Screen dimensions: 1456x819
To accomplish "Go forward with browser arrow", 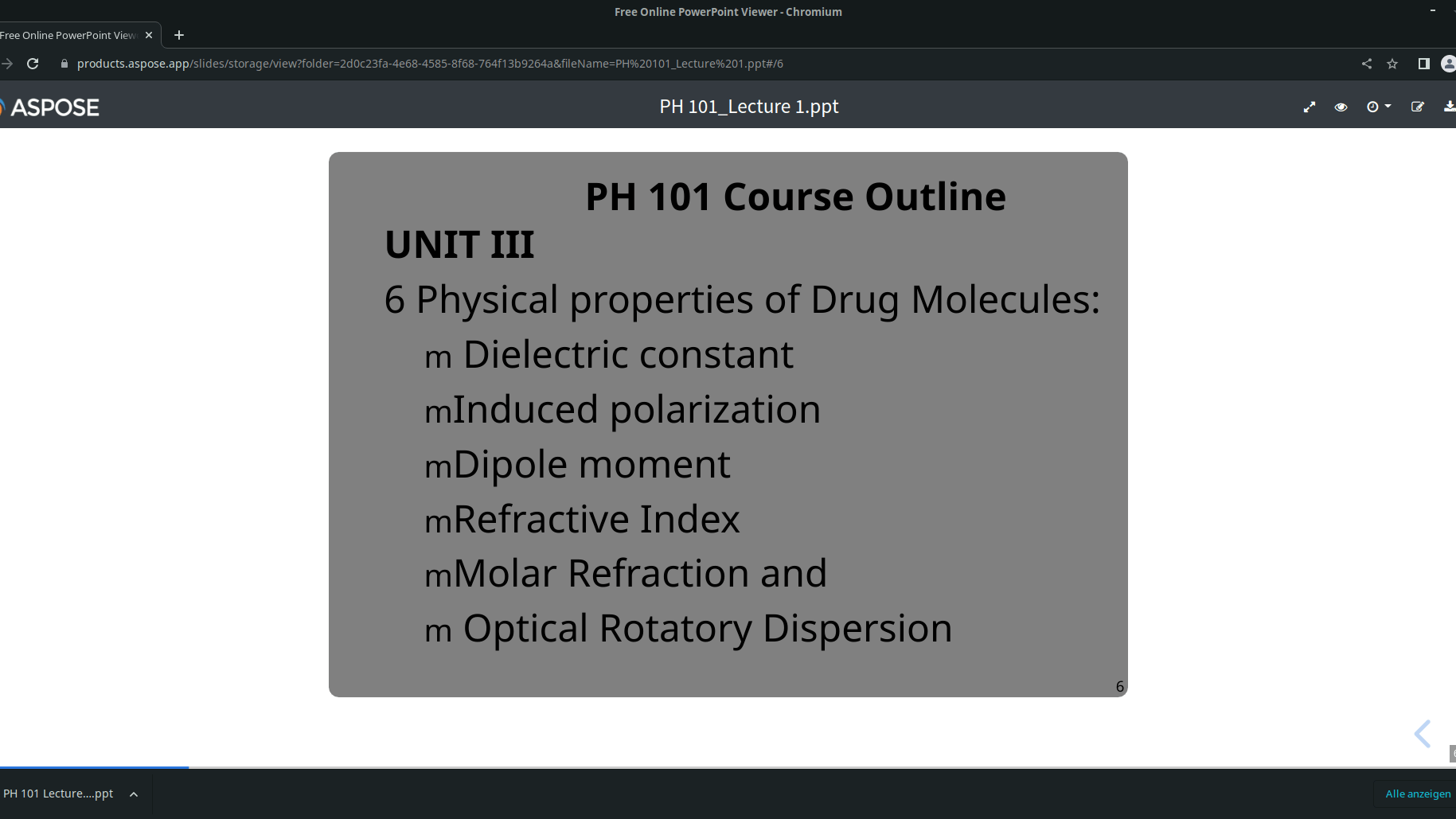I will point(6,64).
